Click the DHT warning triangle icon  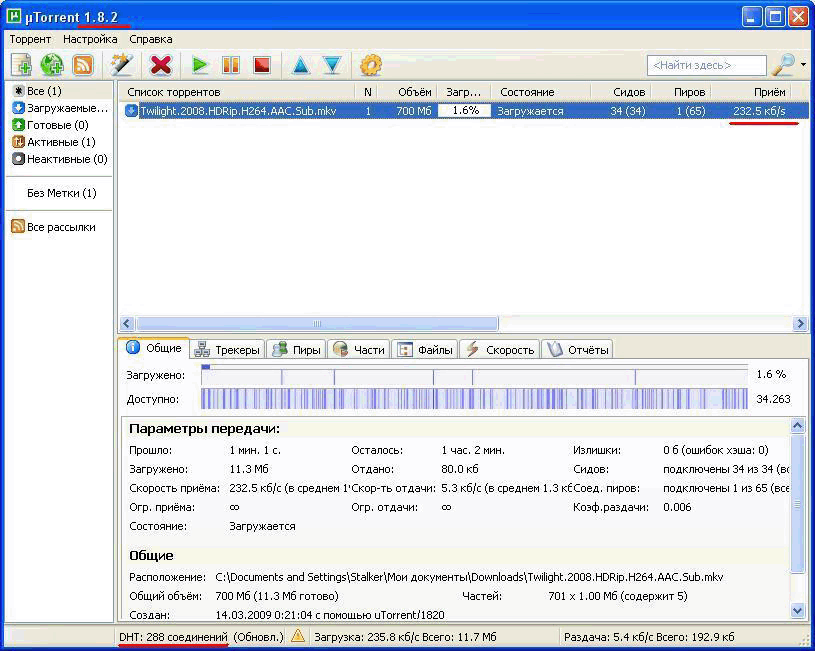click(298, 635)
